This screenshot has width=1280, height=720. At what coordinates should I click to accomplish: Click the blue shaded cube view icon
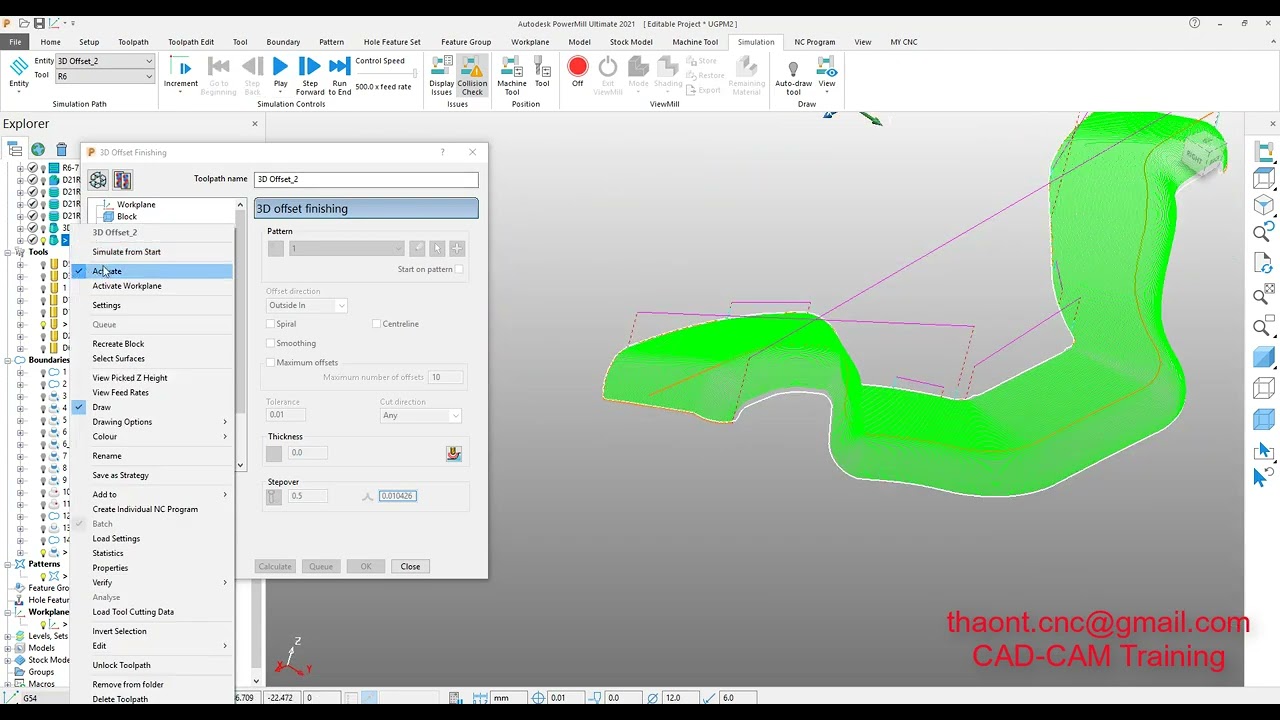[x=1264, y=357]
